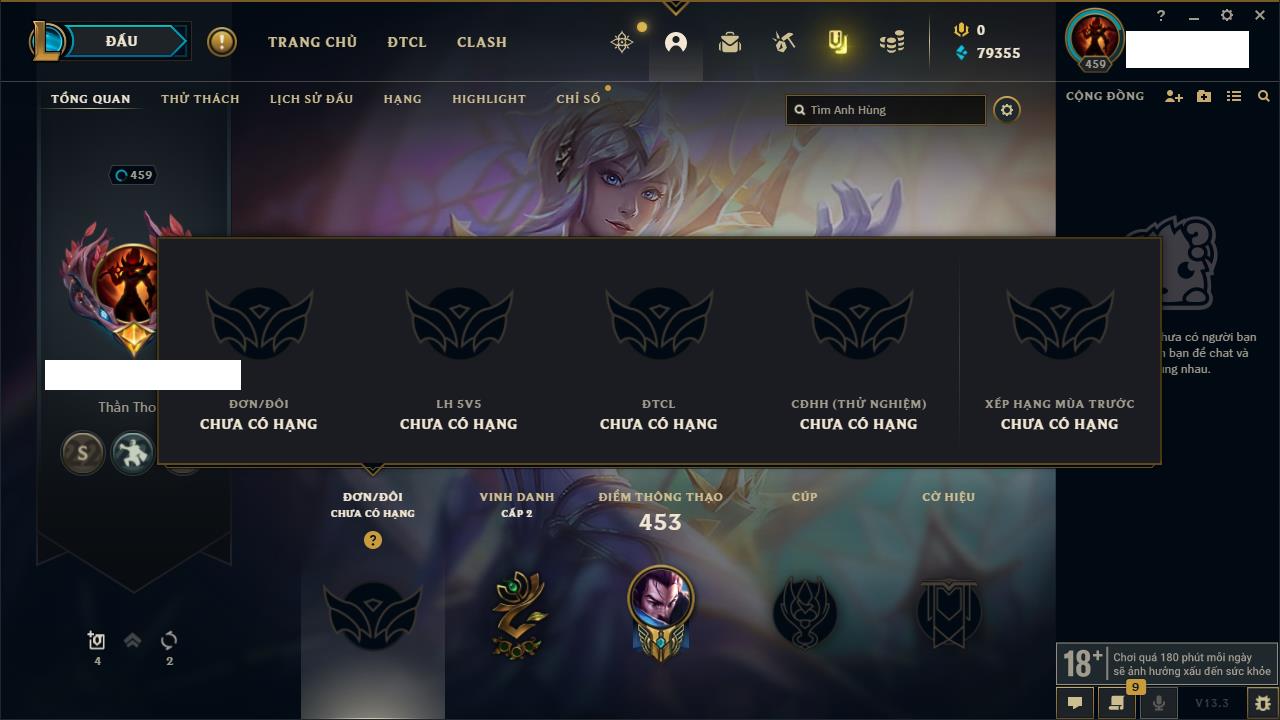This screenshot has width=1280, height=720.
Task: Expand the ranked help question mark
Action: tap(373, 540)
